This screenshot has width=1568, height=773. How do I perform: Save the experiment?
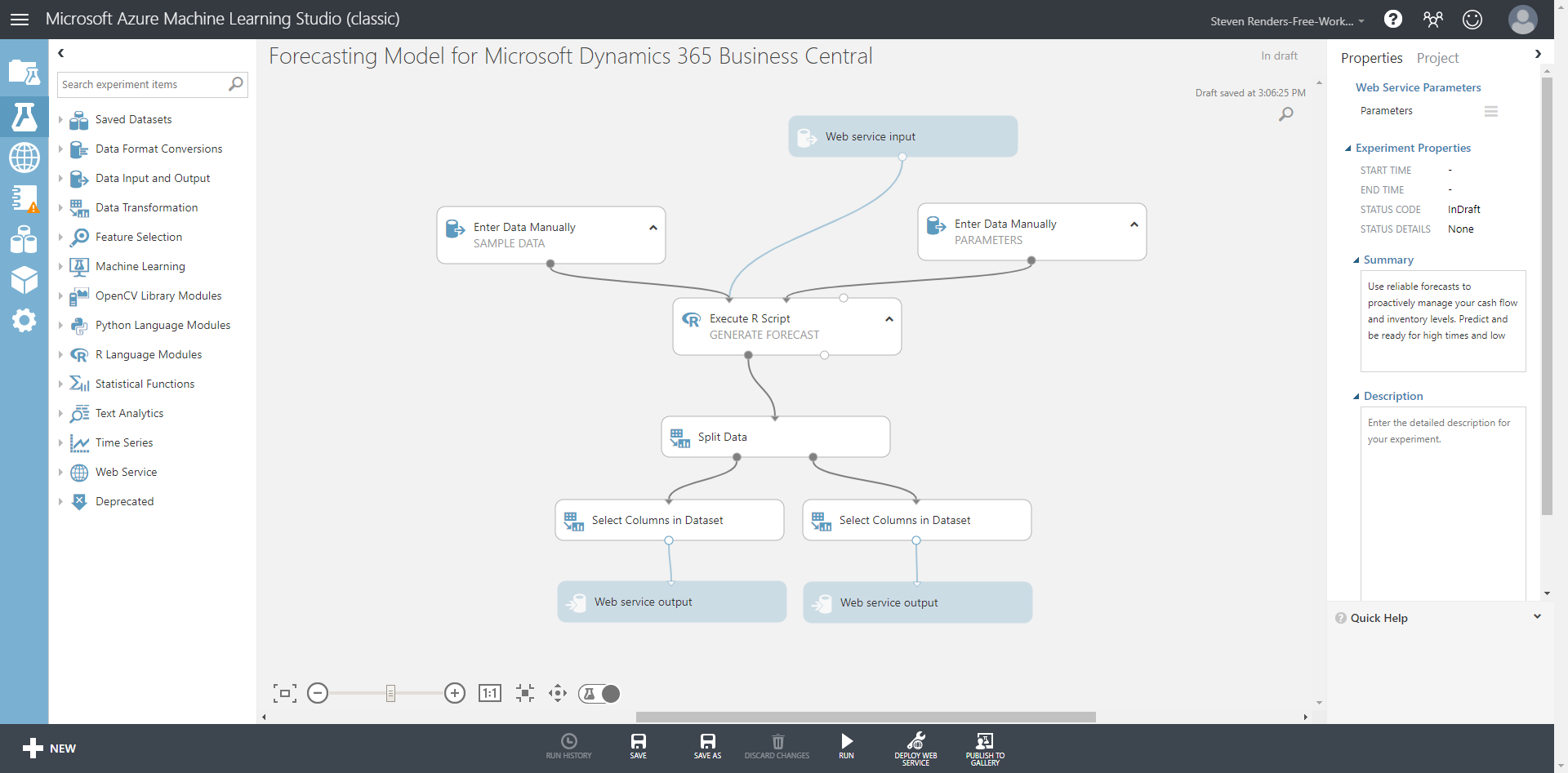pos(639,746)
